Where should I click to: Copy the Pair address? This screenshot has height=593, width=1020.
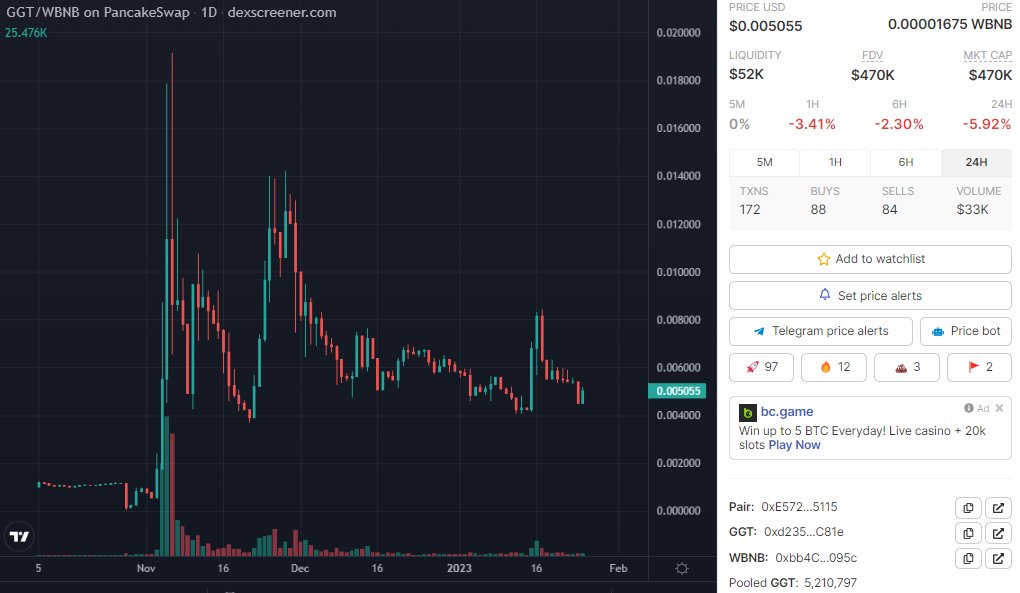[x=968, y=508]
